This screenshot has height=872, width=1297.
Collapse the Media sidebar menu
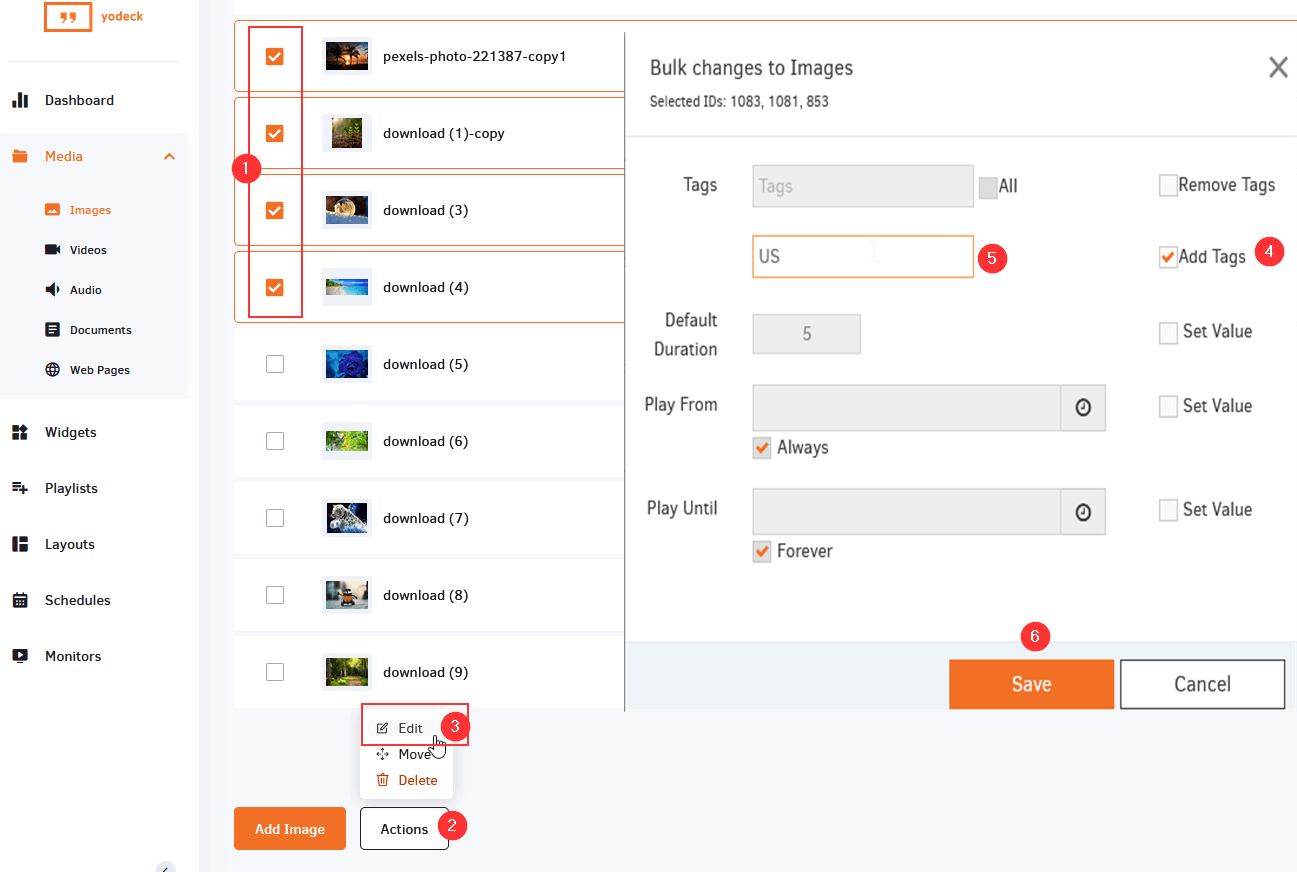(x=168, y=156)
